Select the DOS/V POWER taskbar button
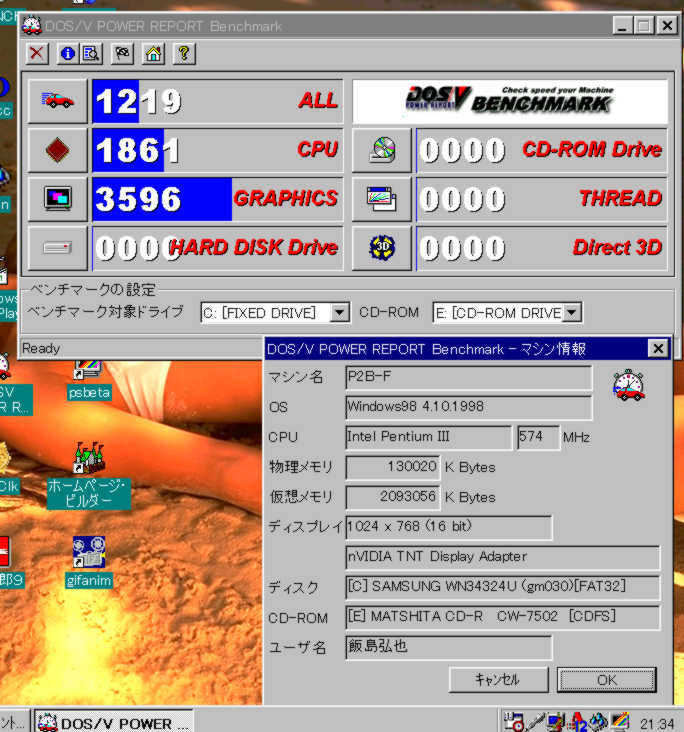This screenshot has height=732, width=684. 112,722
